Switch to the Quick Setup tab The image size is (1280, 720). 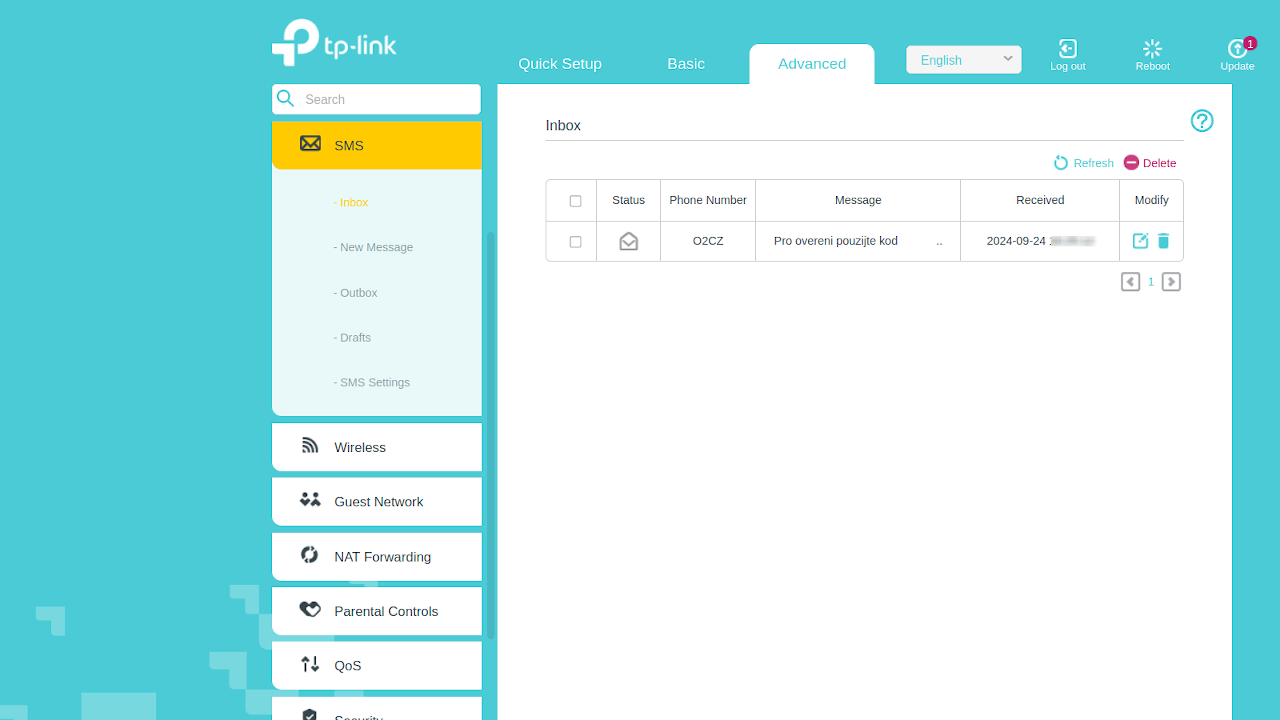[560, 64]
